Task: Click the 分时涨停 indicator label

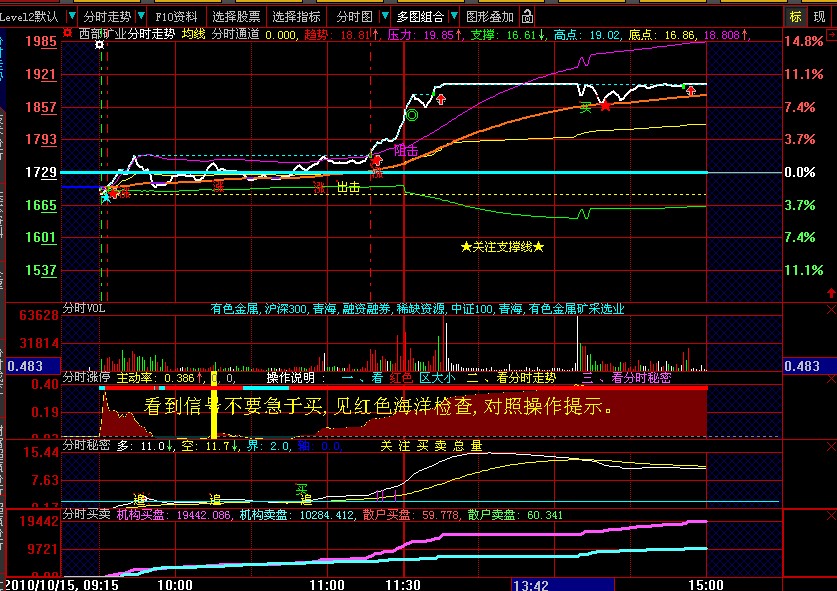Action: tap(87, 377)
